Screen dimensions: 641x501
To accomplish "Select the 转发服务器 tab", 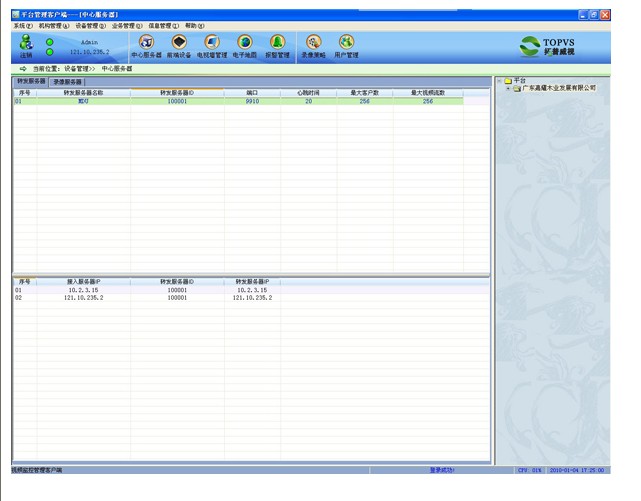I will pos(30,81).
